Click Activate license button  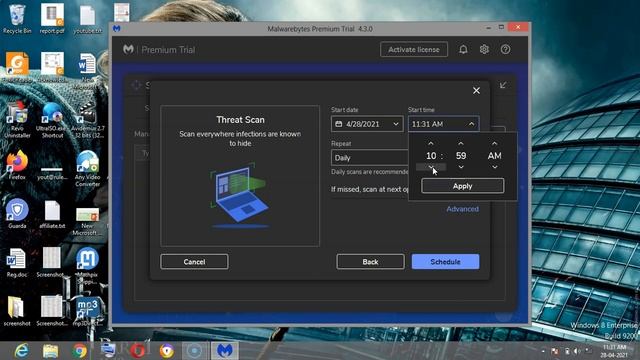coord(414,49)
